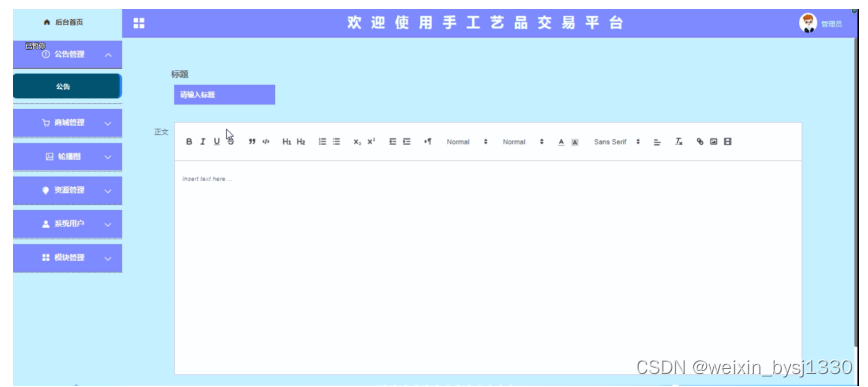Open the administrator avatar menu
The height and width of the screenshot is (387, 868).
(x=808, y=23)
